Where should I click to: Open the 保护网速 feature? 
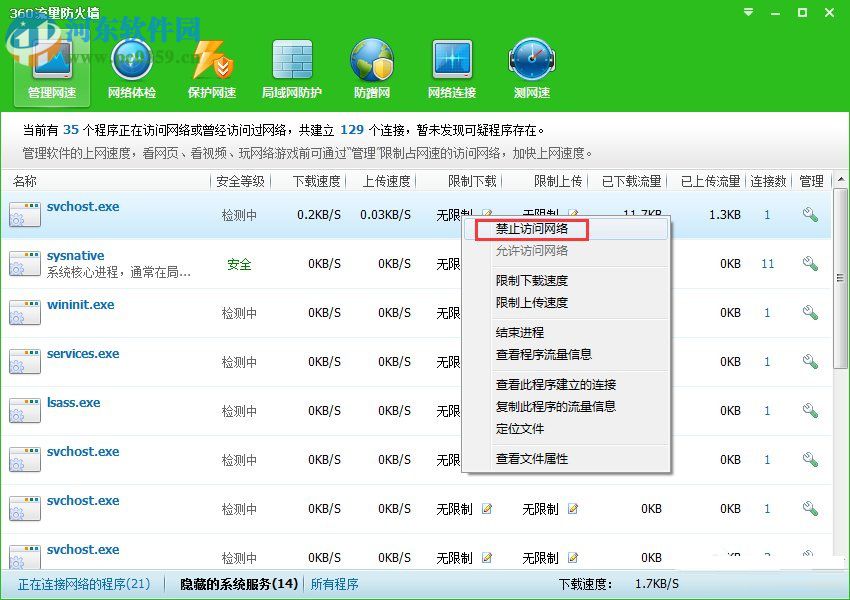[x=210, y=70]
